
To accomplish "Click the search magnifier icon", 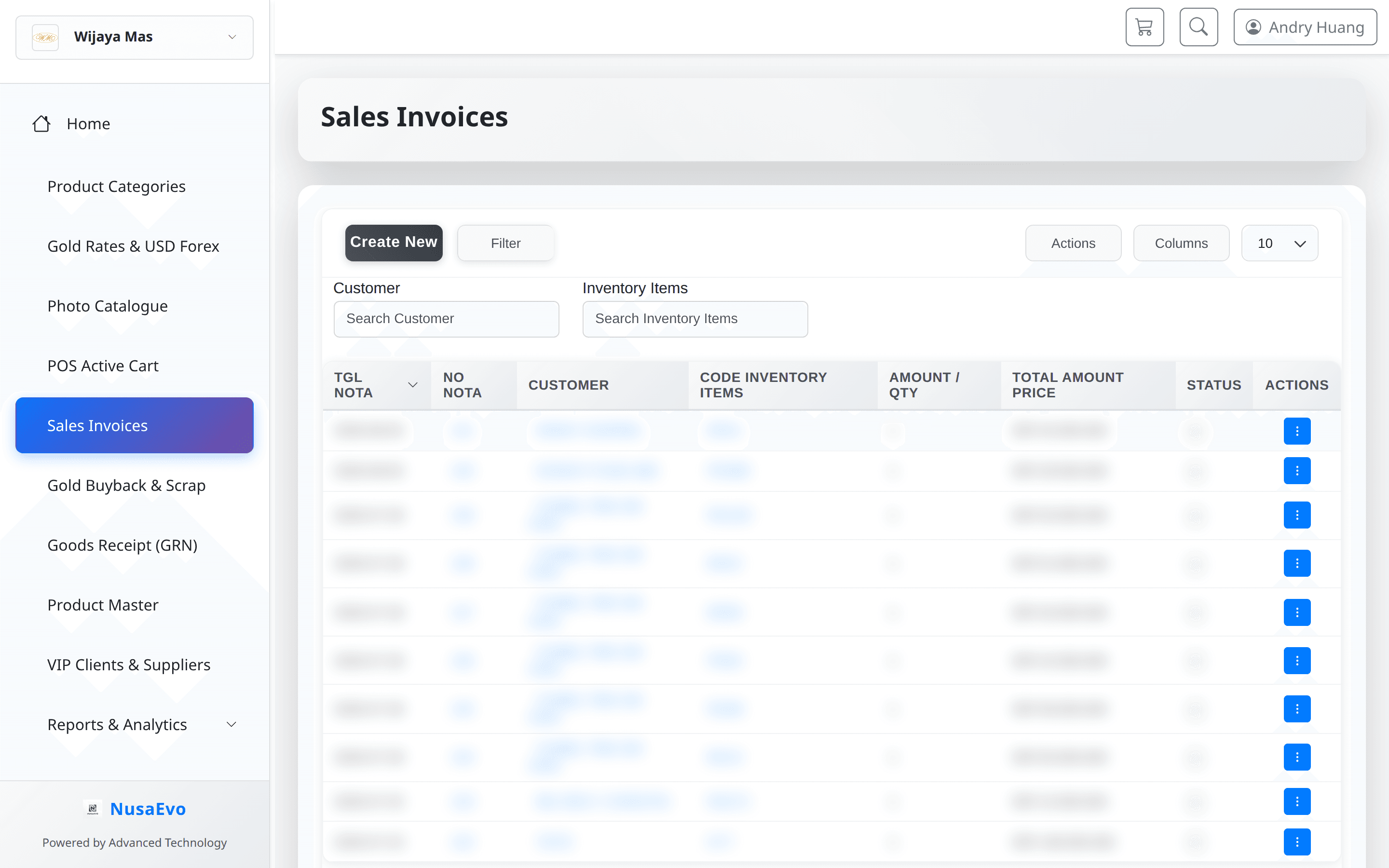I will [x=1198, y=27].
